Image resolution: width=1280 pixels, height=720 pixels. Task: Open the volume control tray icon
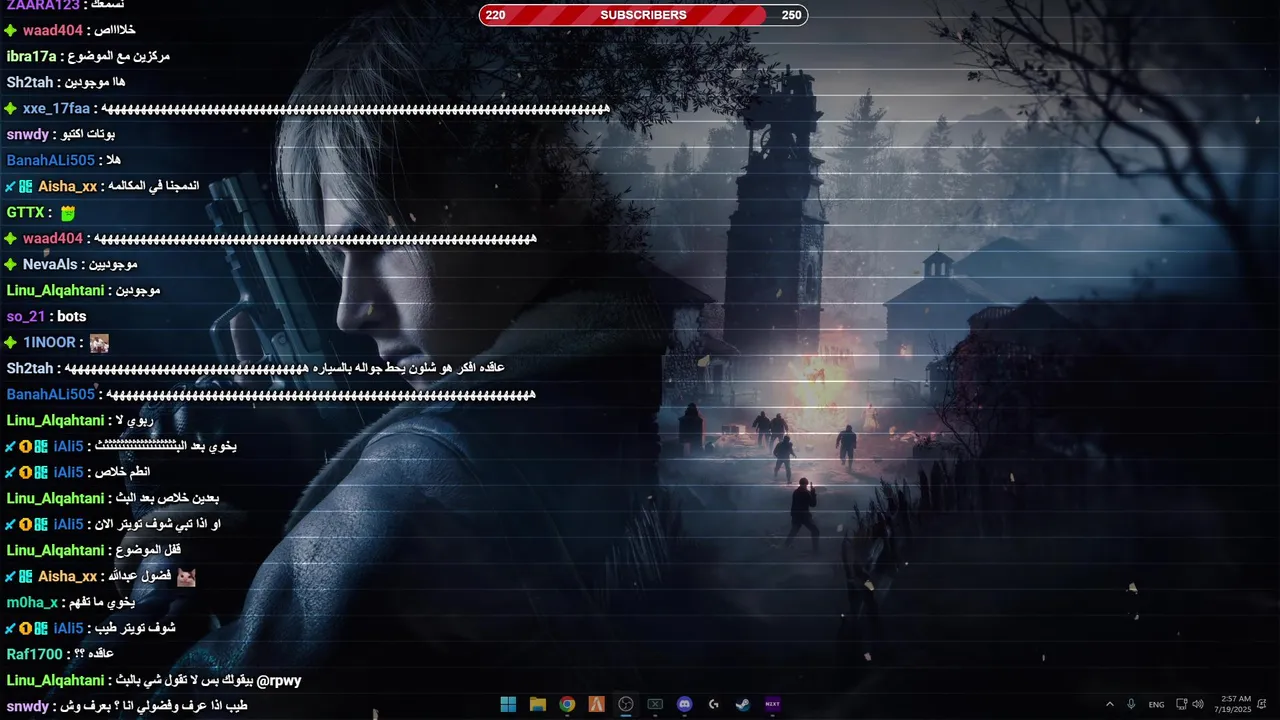pyautogui.click(x=1198, y=704)
